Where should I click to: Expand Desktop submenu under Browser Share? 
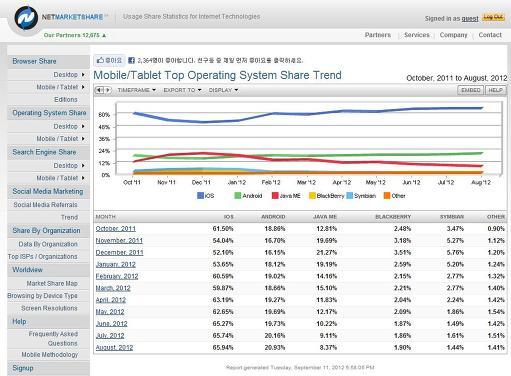click(69, 75)
